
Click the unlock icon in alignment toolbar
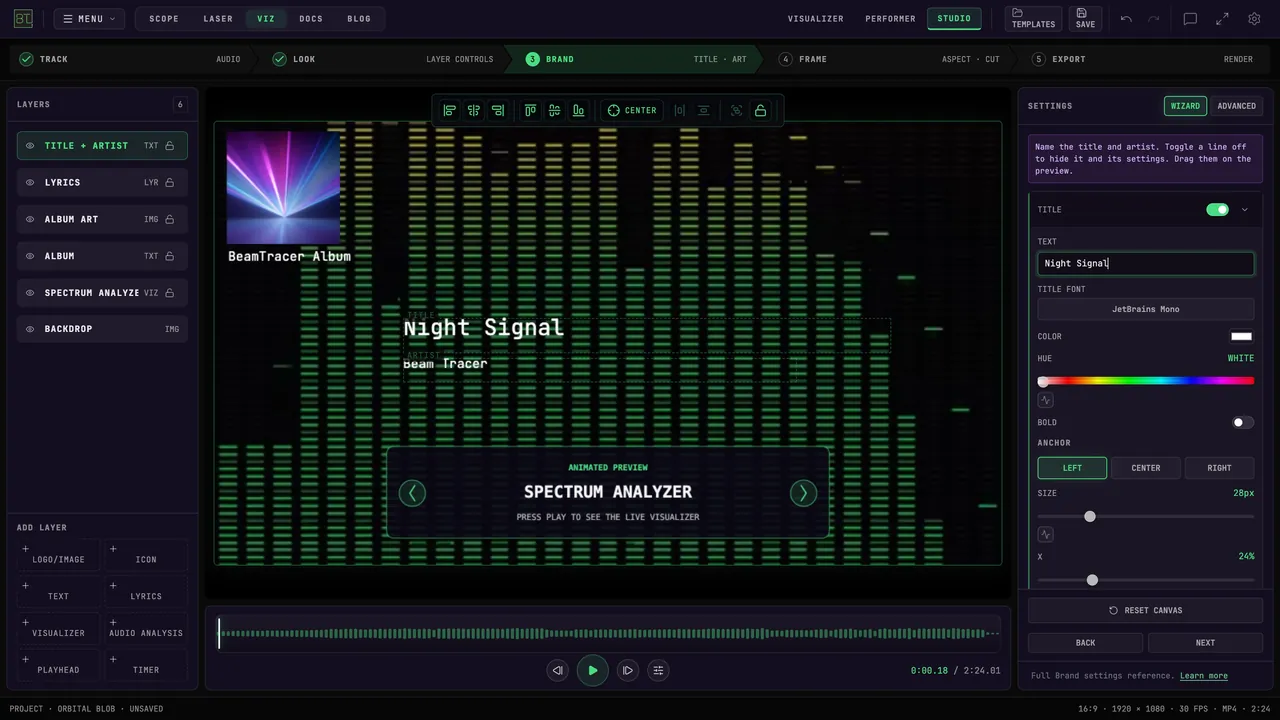point(761,110)
